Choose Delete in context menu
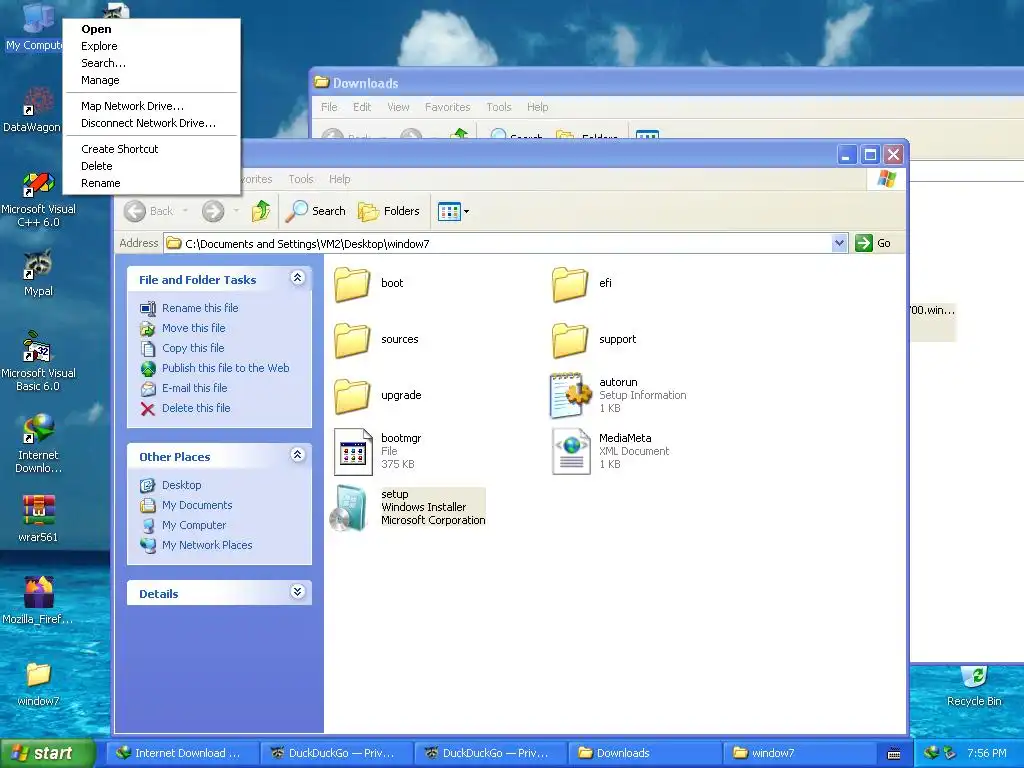The height and width of the screenshot is (768, 1024). pos(152,166)
